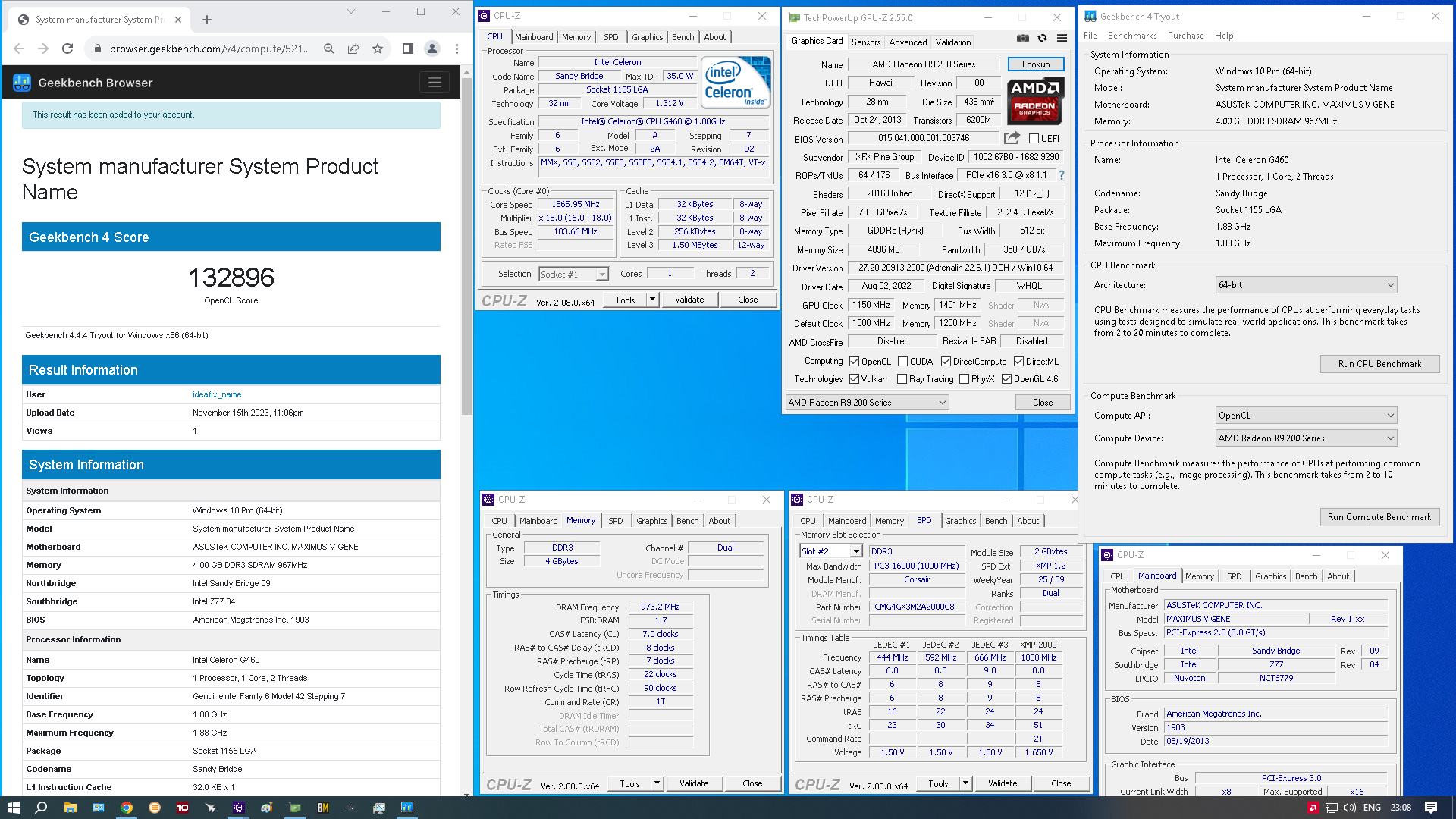The image size is (1456, 819).
Task: Toggle the PhysX checkbox
Action: tap(964, 379)
